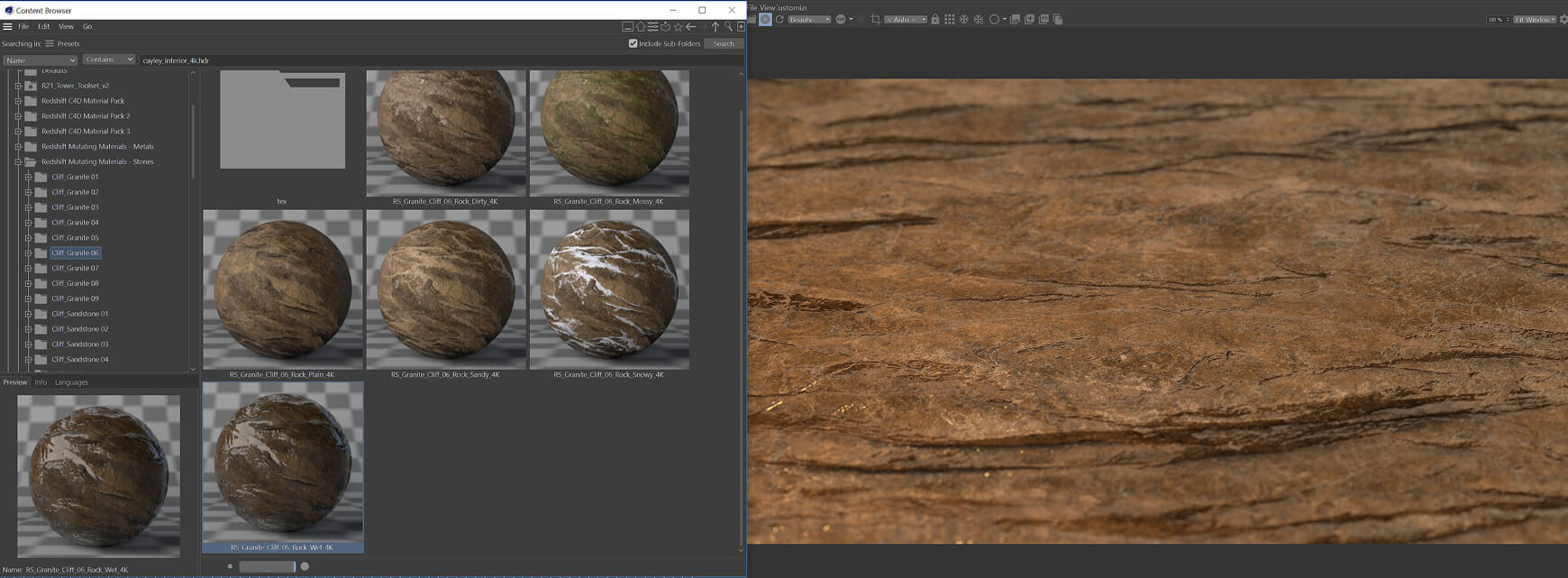
Task: Open the Fit Window zoom dropdown
Action: tap(1535, 19)
